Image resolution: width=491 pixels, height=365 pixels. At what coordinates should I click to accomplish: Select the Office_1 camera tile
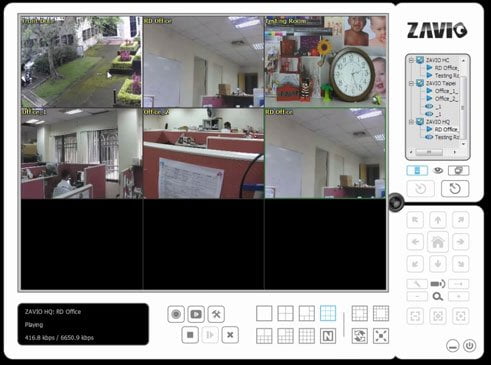[x=81, y=153]
